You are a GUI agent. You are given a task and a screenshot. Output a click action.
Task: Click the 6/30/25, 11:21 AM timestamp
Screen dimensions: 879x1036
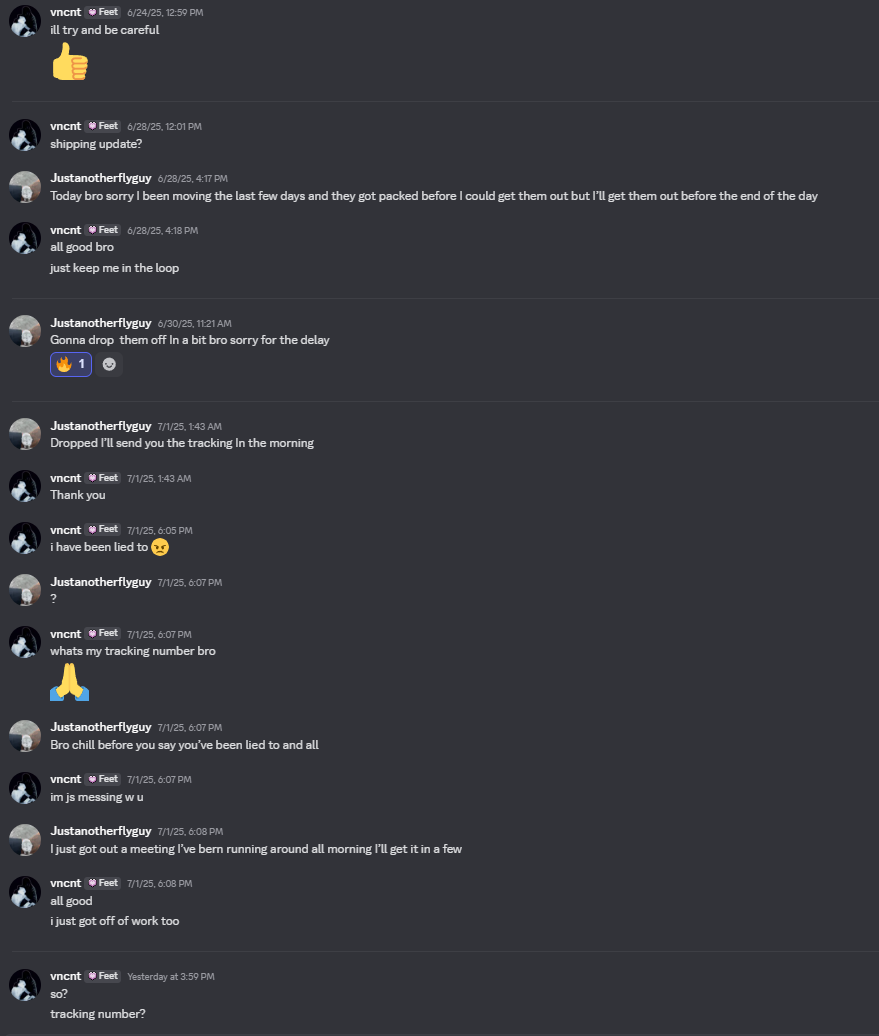(194, 324)
